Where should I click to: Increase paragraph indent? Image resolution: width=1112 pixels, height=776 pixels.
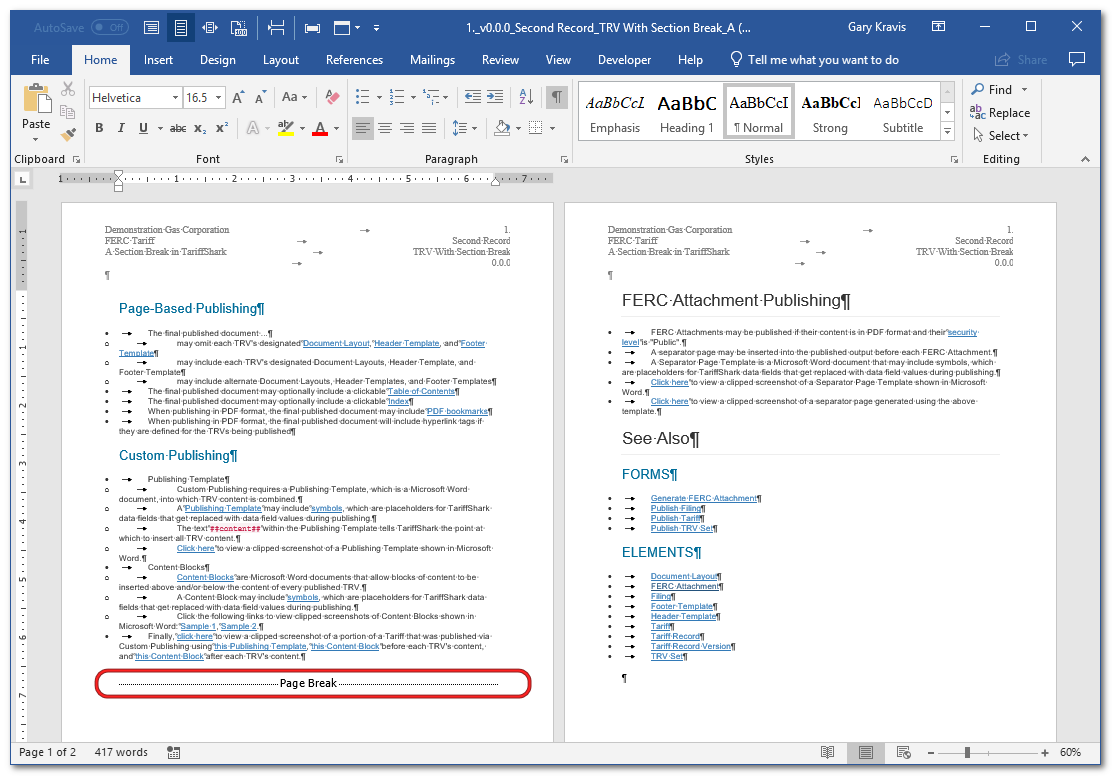495,97
